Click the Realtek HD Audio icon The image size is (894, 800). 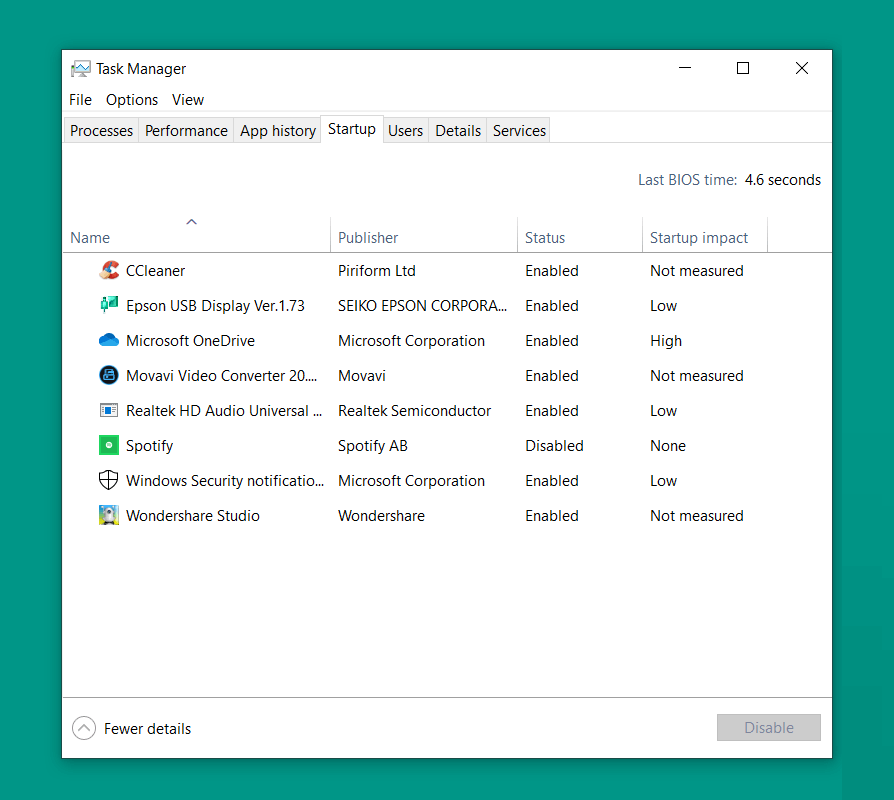pos(109,410)
